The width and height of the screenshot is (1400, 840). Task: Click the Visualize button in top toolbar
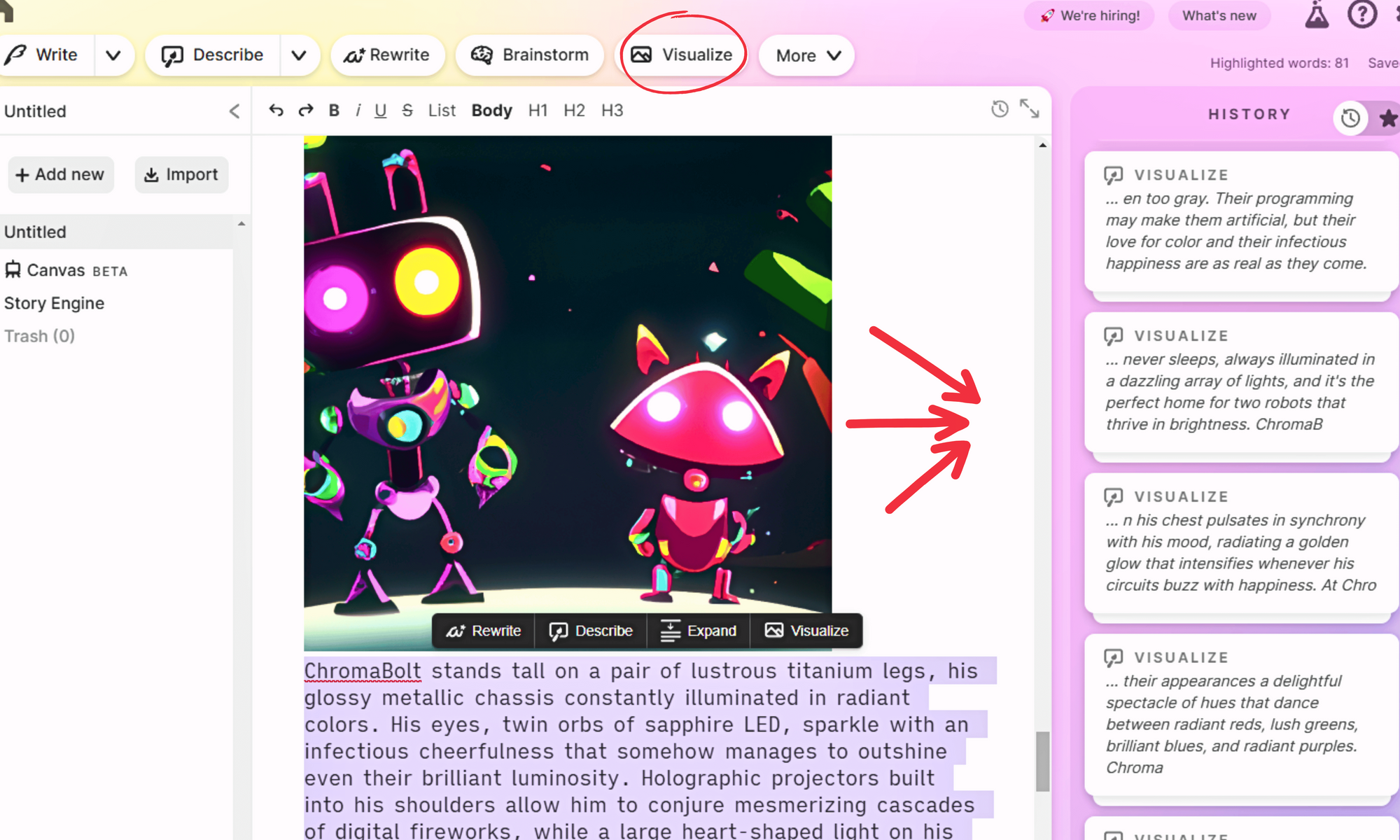point(681,55)
